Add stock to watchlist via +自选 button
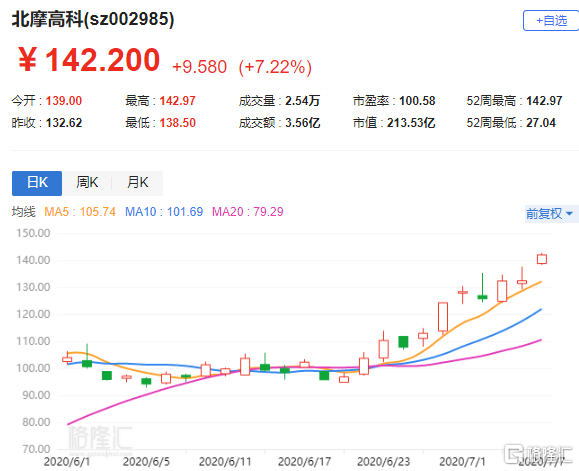 (552, 21)
